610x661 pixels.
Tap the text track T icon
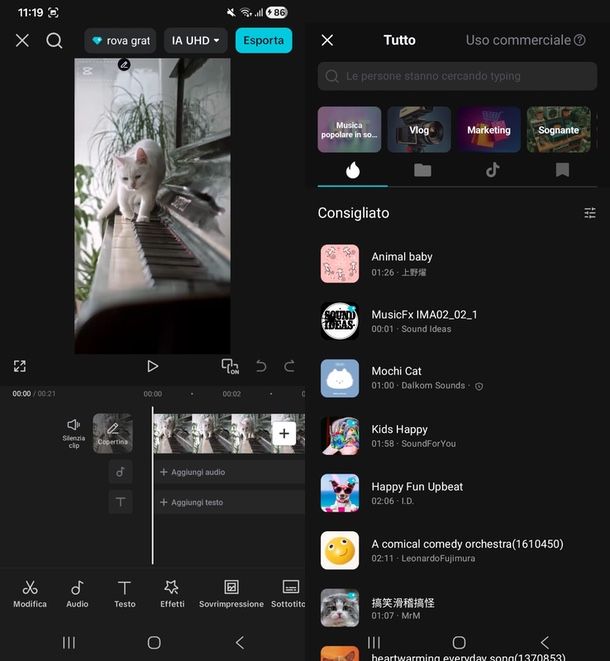pos(121,502)
